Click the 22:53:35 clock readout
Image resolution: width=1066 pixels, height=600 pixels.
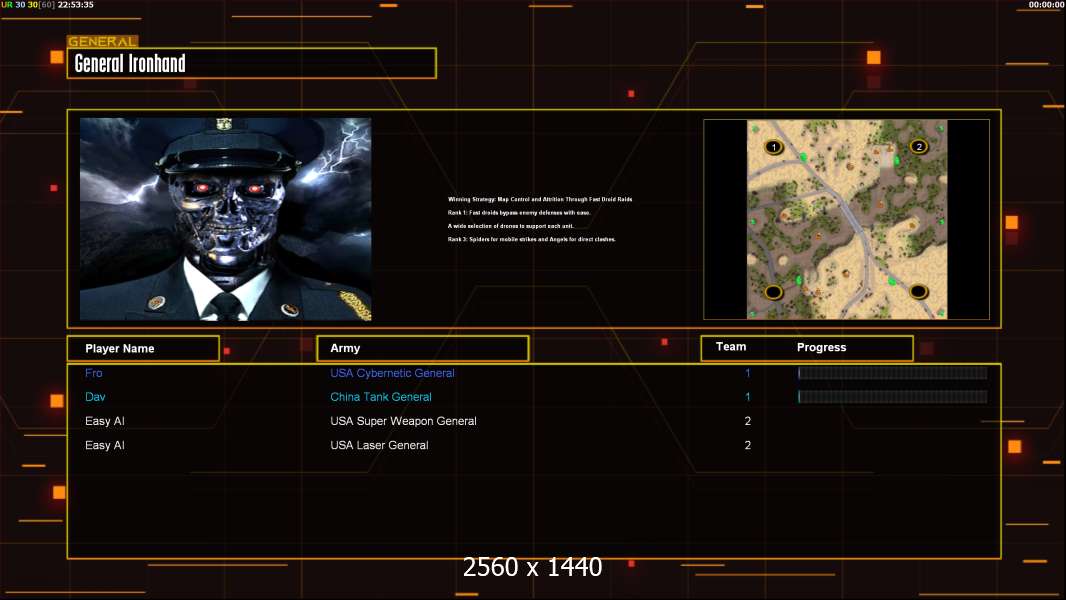(x=75, y=5)
